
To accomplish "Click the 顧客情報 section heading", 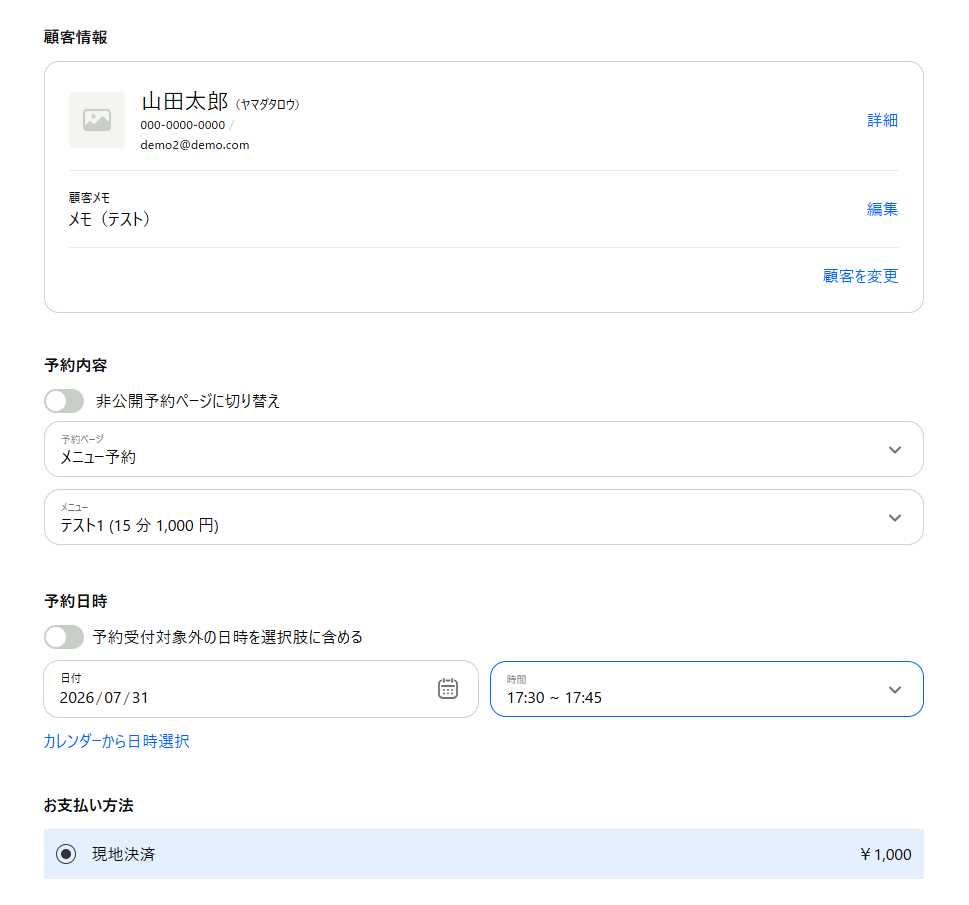I will click(x=75, y=37).
